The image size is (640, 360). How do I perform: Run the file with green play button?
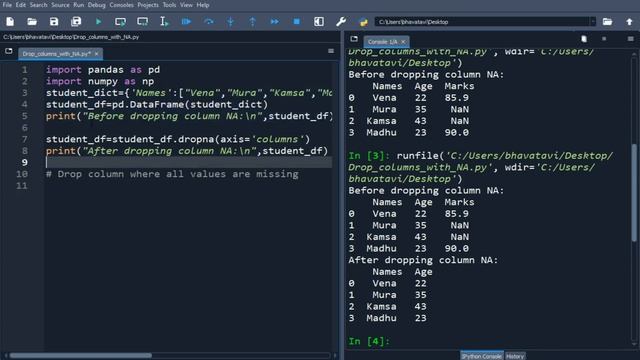(x=98, y=22)
